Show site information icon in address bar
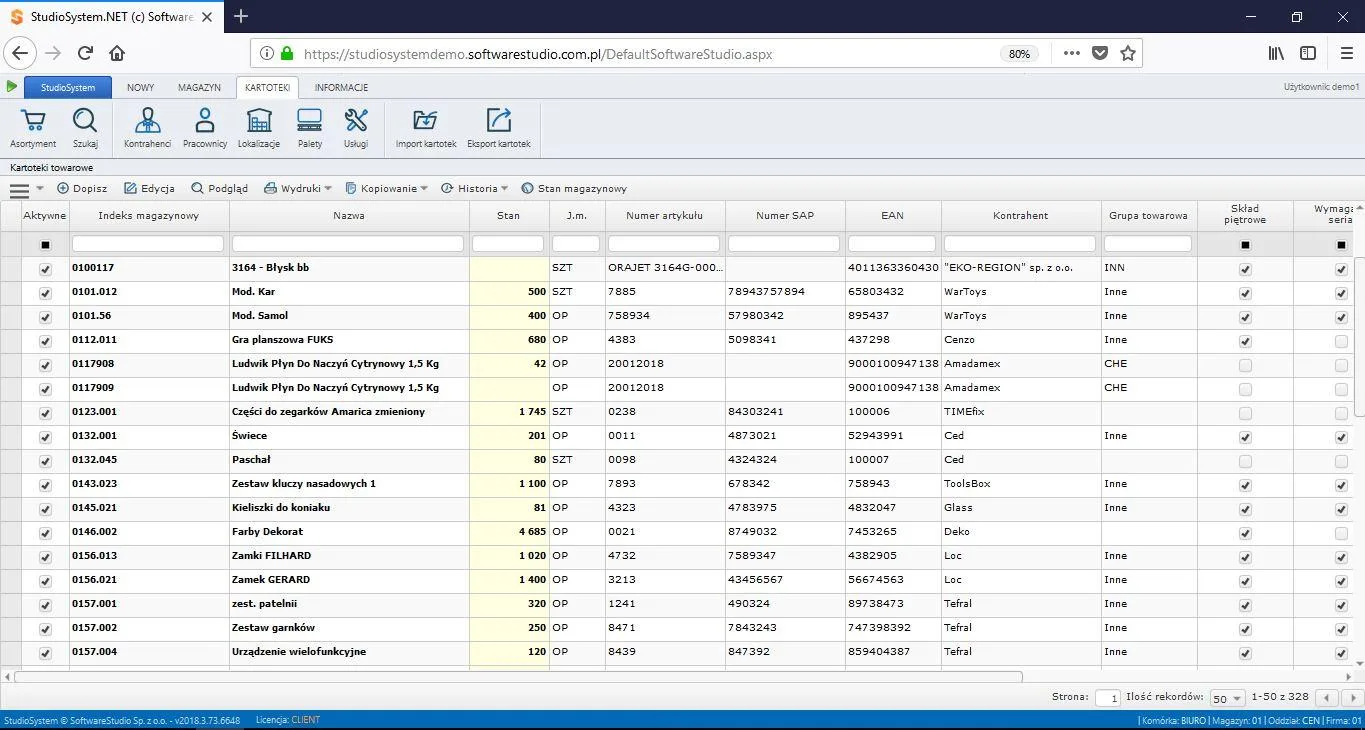This screenshot has width=1365, height=730. click(267, 54)
